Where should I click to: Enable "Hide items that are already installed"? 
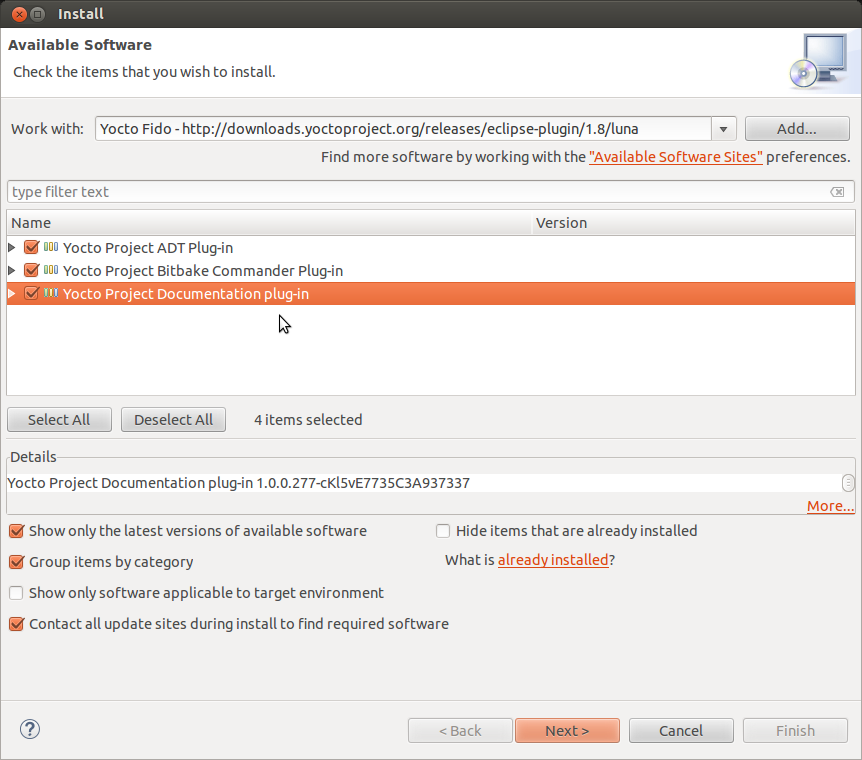(443, 531)
